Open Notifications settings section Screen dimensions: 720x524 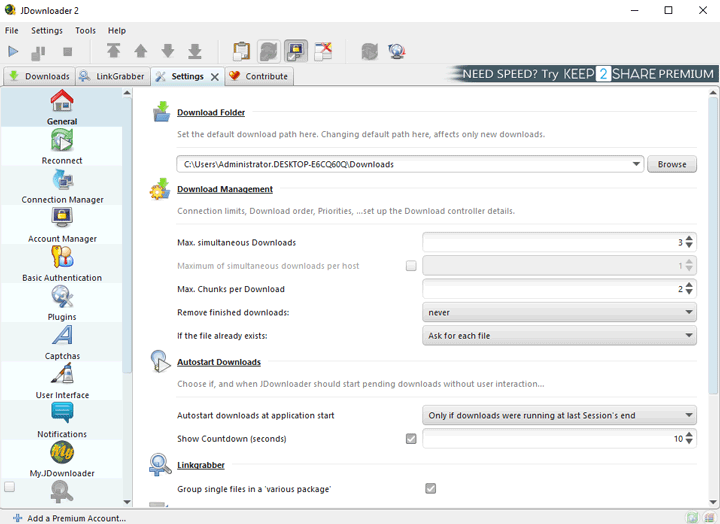(x=62, y=420)
